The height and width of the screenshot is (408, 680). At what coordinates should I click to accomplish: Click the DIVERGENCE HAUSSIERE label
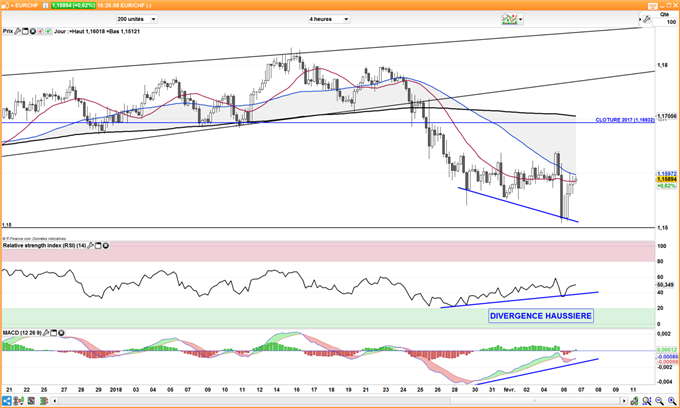point(541,316)
